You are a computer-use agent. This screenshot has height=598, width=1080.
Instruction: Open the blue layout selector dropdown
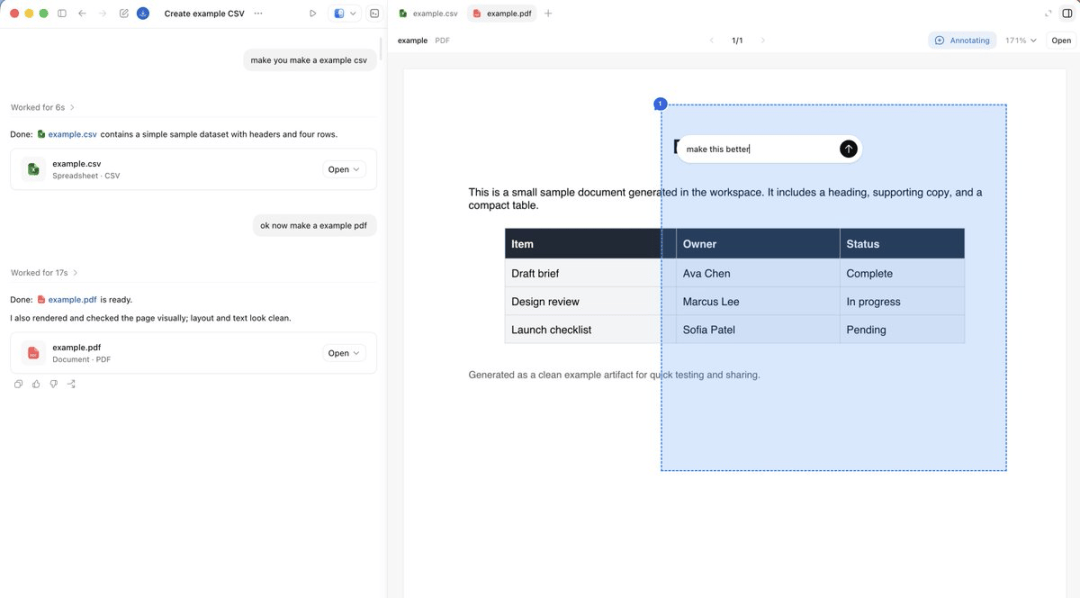(345, 13)
